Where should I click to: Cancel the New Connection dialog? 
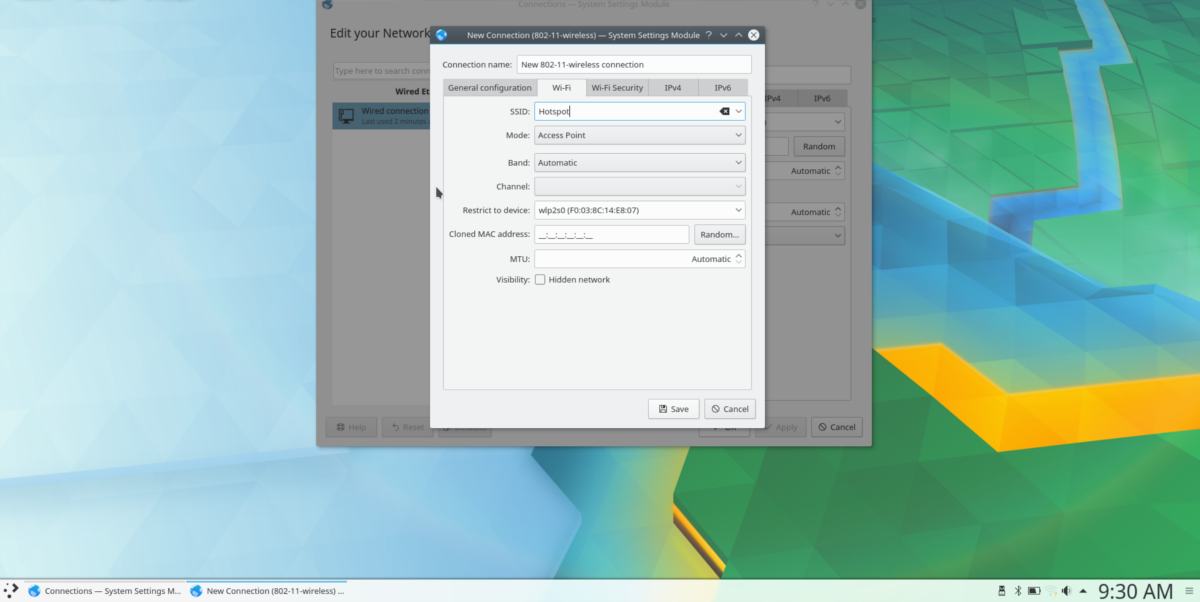[x=730, y=409]
